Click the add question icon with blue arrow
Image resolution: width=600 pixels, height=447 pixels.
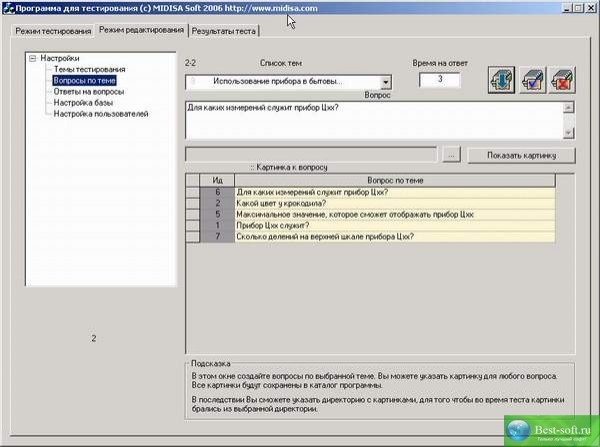(x=502, y=81)
